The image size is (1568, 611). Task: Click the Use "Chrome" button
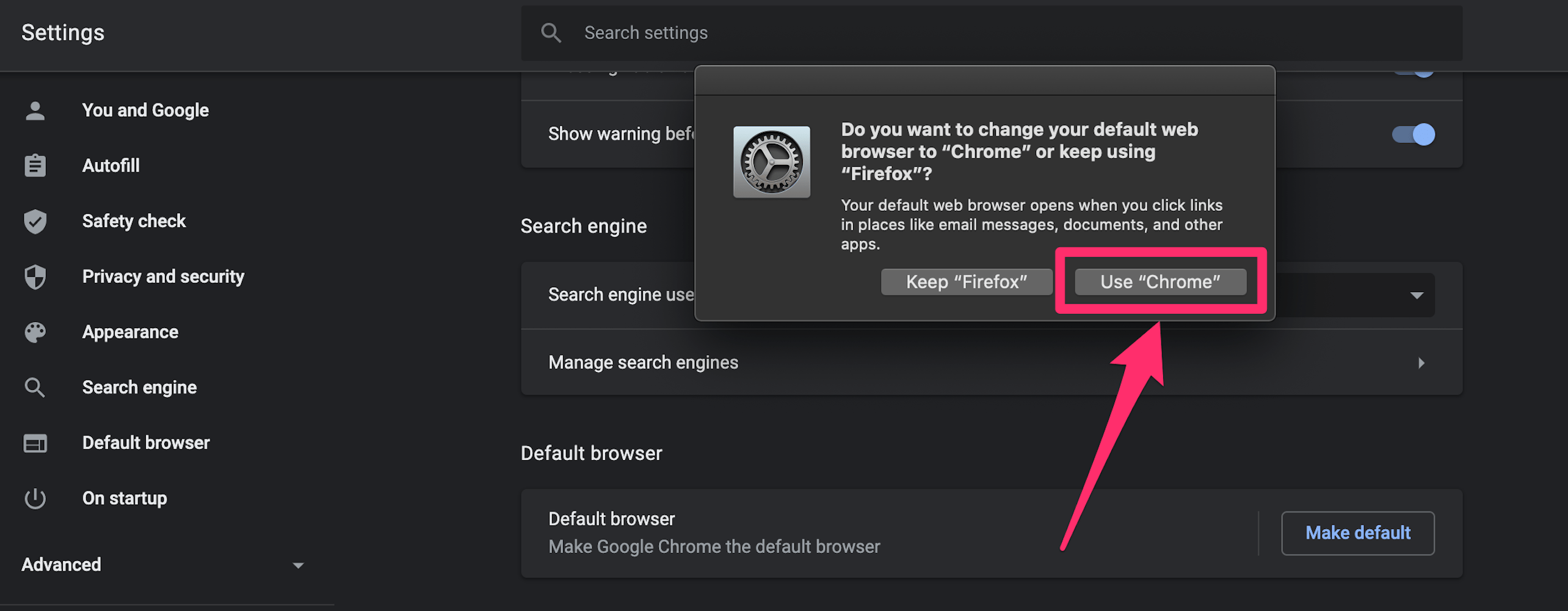[1160, 282]
